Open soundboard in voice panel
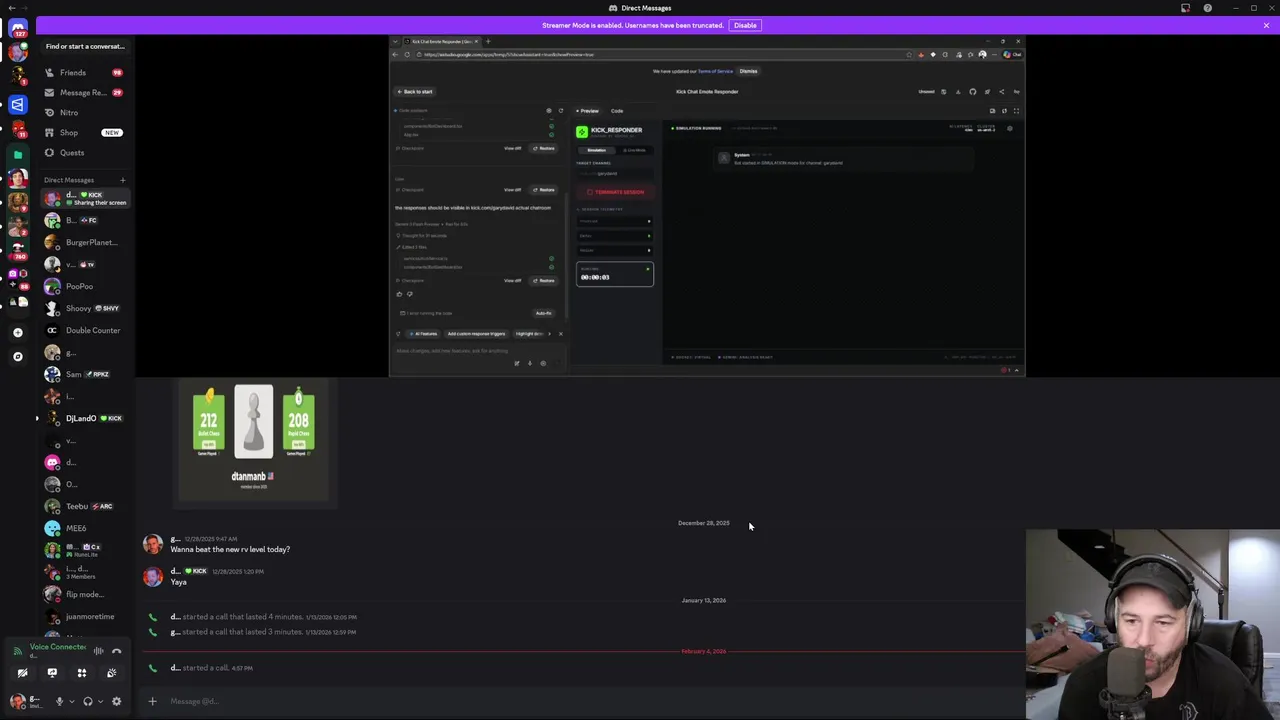 click(x=111, y=673)
